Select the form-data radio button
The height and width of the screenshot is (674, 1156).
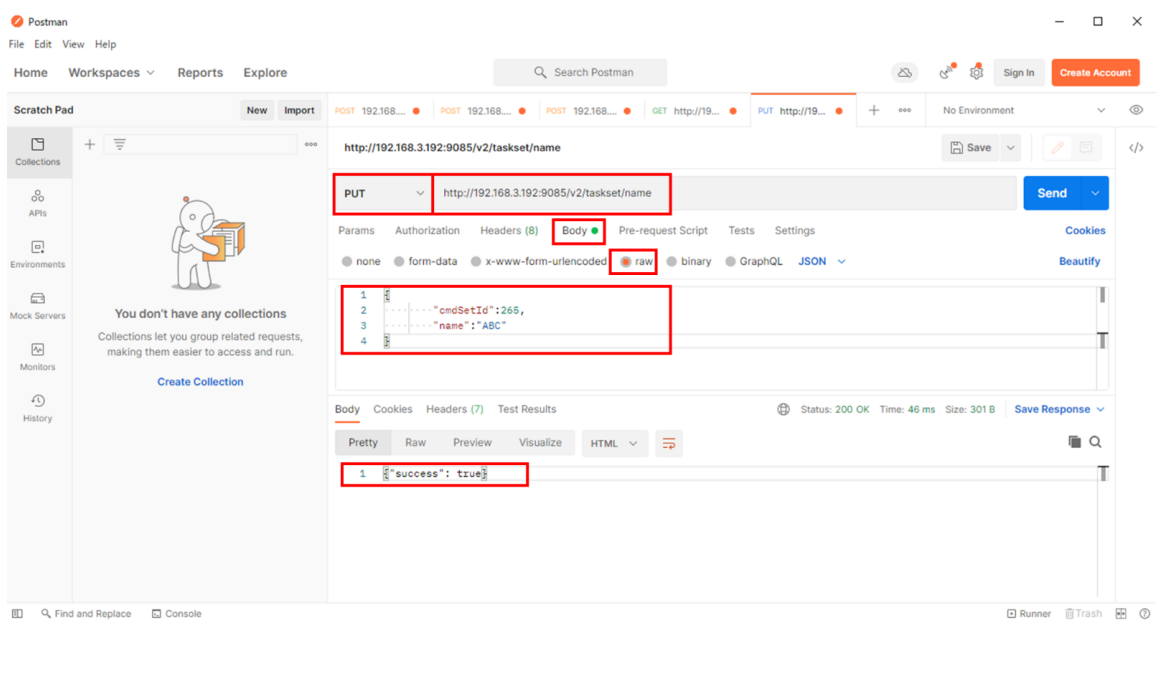(x=399, y=262)
